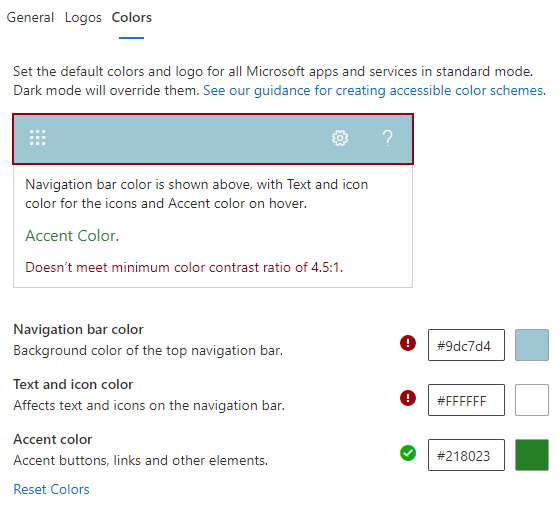559x513 pixels.
Task: Click the Text and icon color hex field
Action: click(x=466, y=400)
